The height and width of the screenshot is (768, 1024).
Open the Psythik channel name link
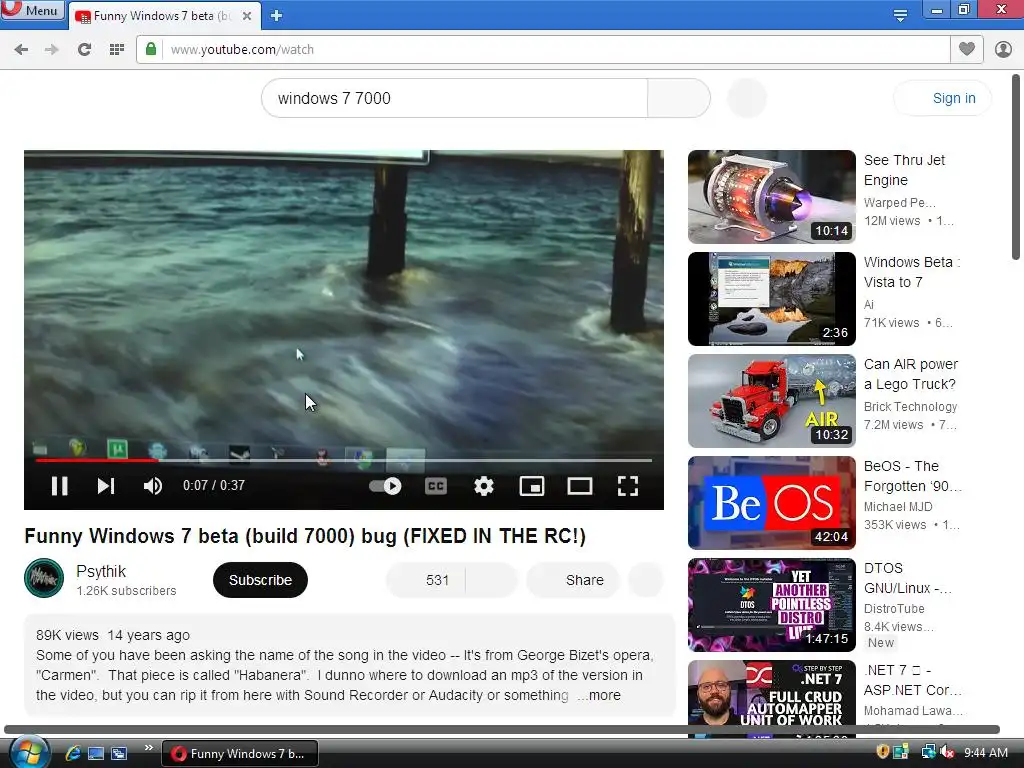(101, 571)
